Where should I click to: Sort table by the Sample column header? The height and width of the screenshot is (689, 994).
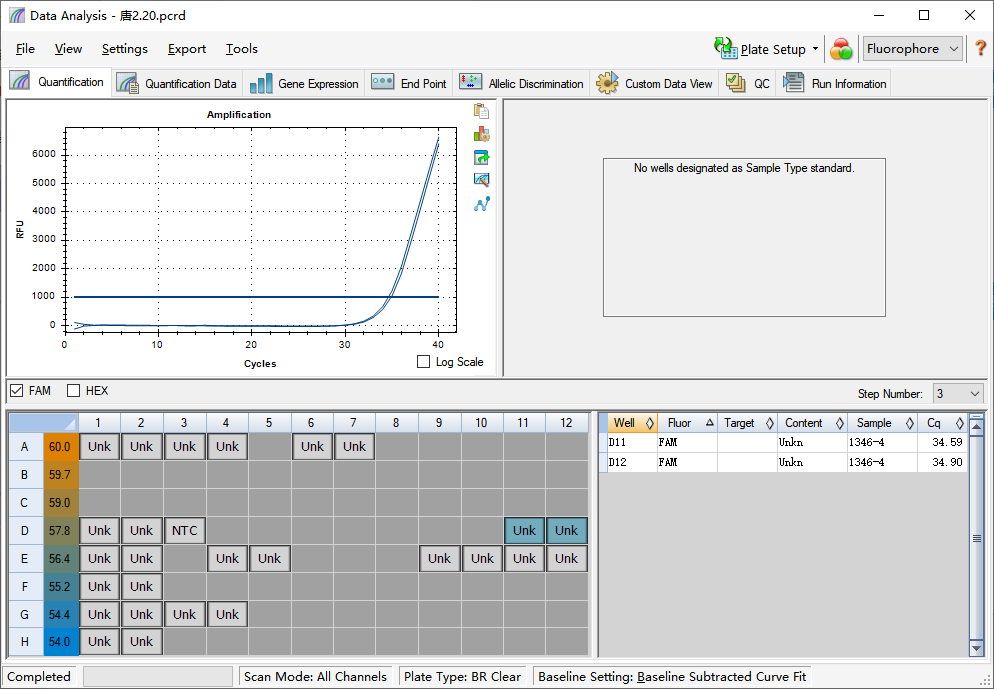tap(882, 423)
